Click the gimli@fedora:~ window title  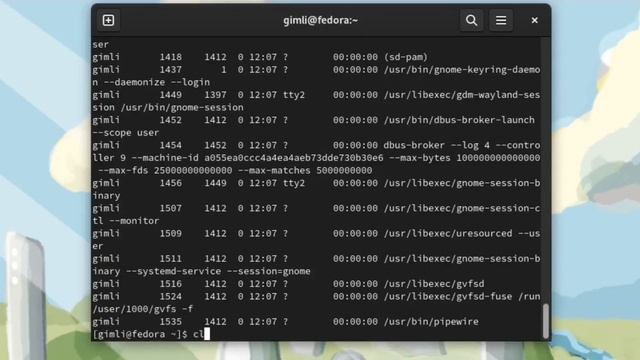click(x=320, y=20)
